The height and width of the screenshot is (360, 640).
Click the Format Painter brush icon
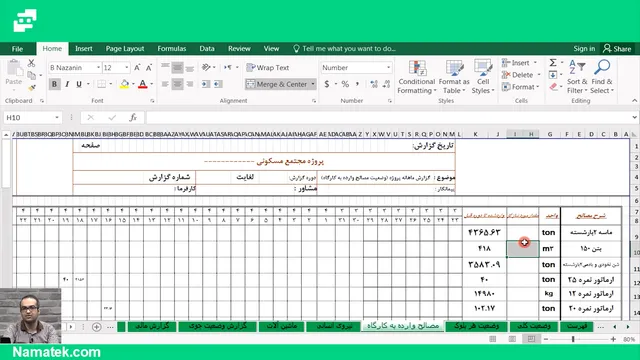(x=32, y=87)
